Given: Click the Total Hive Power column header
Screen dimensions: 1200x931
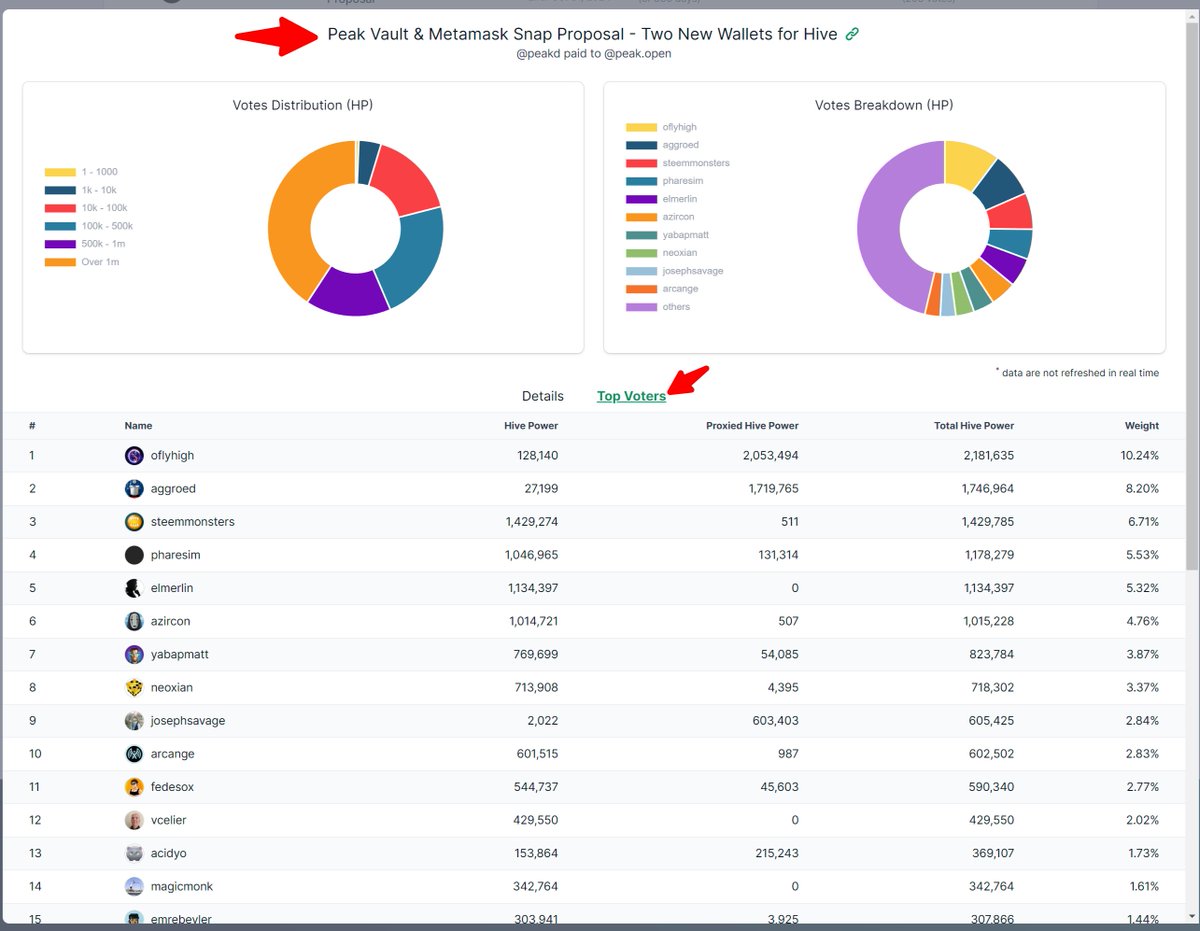Looking at the screenshot, I should (972, 426).
